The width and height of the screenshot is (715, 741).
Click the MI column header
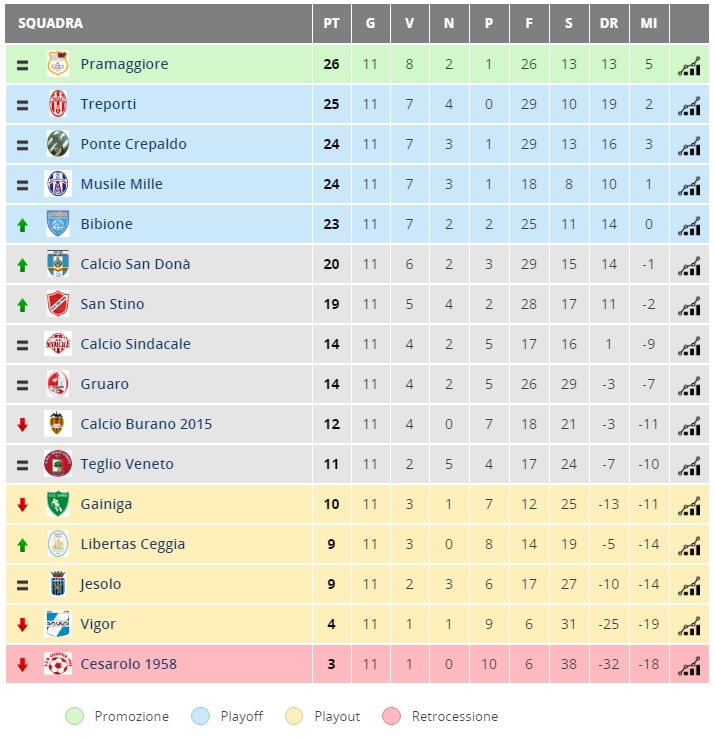649,23
